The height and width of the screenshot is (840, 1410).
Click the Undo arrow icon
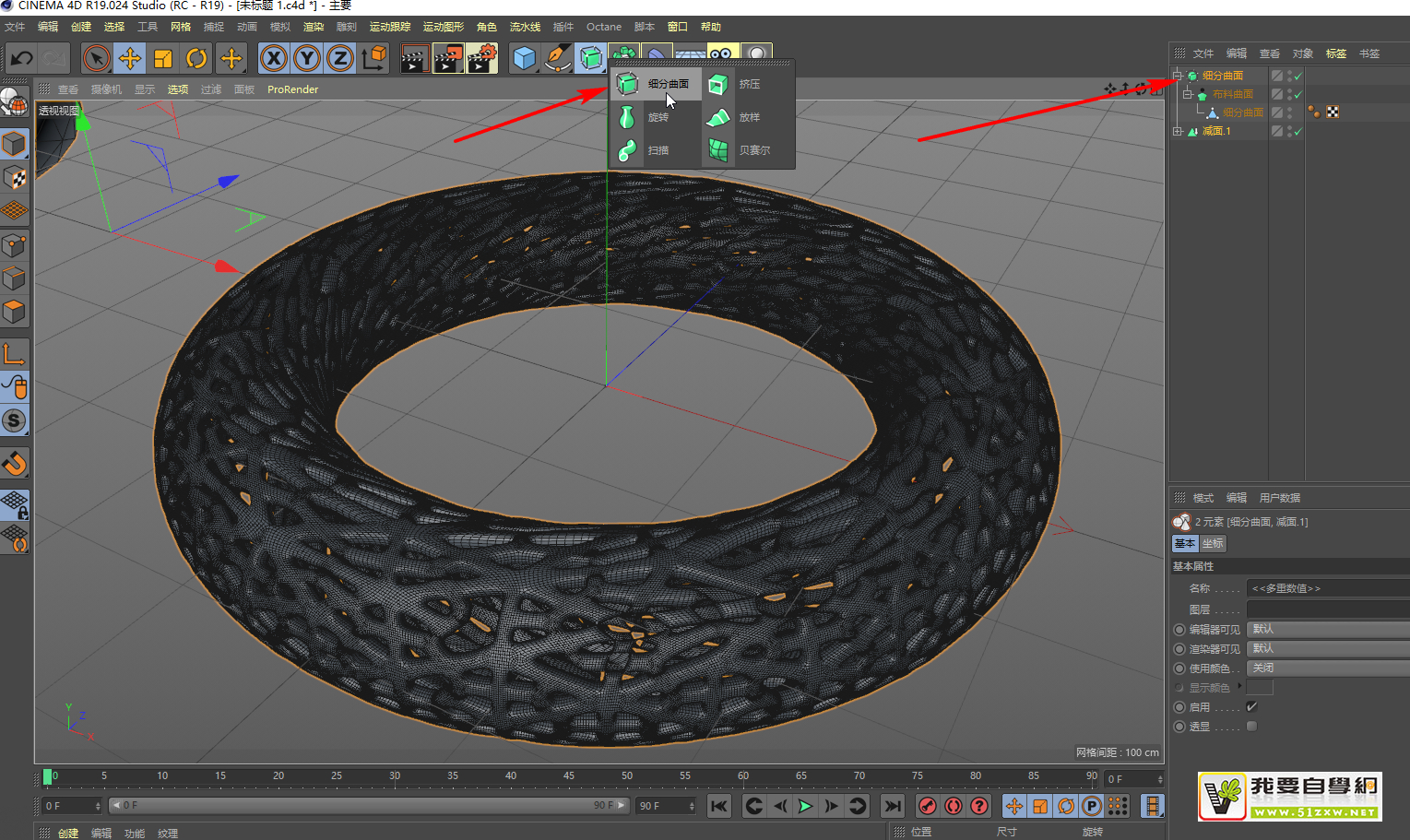click(21, 59)
